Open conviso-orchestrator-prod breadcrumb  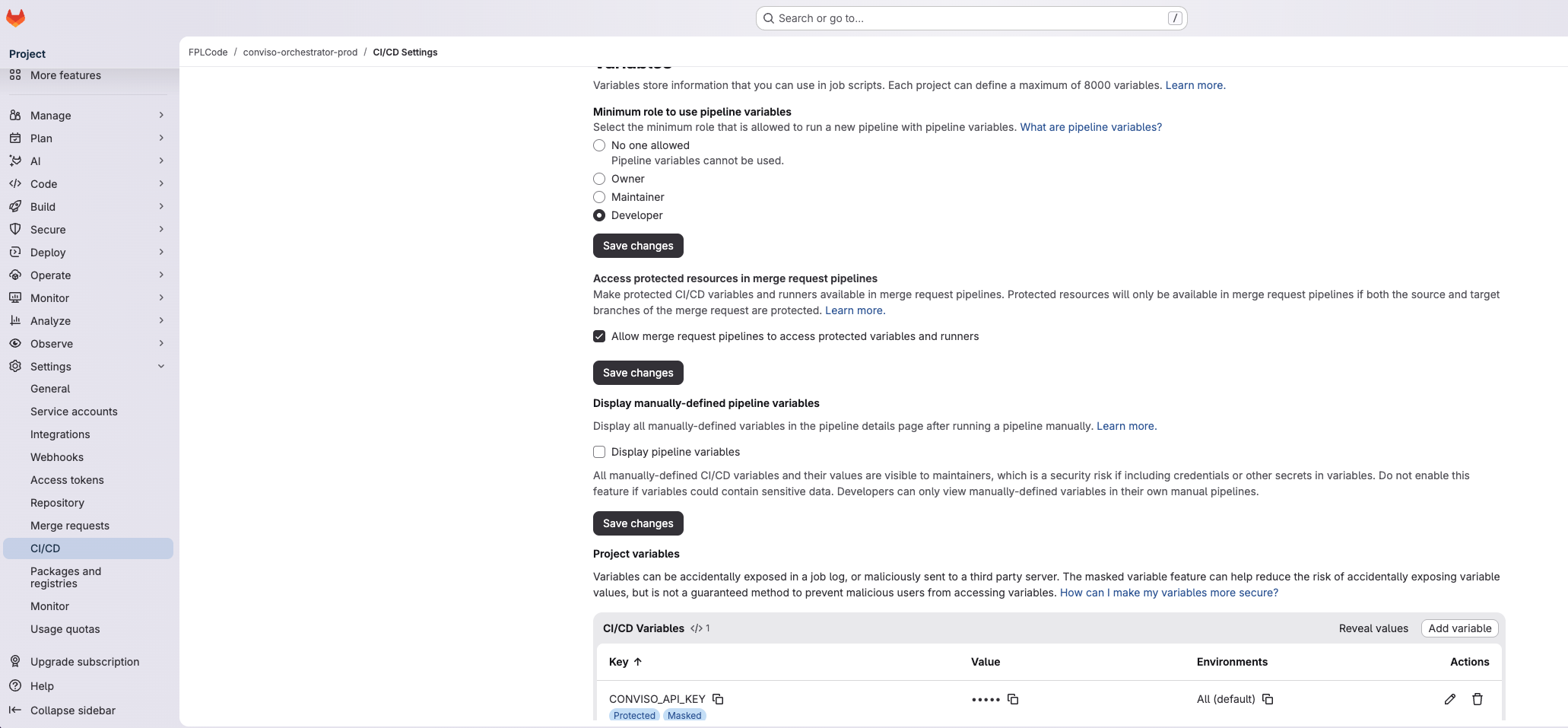coord(300,52)
